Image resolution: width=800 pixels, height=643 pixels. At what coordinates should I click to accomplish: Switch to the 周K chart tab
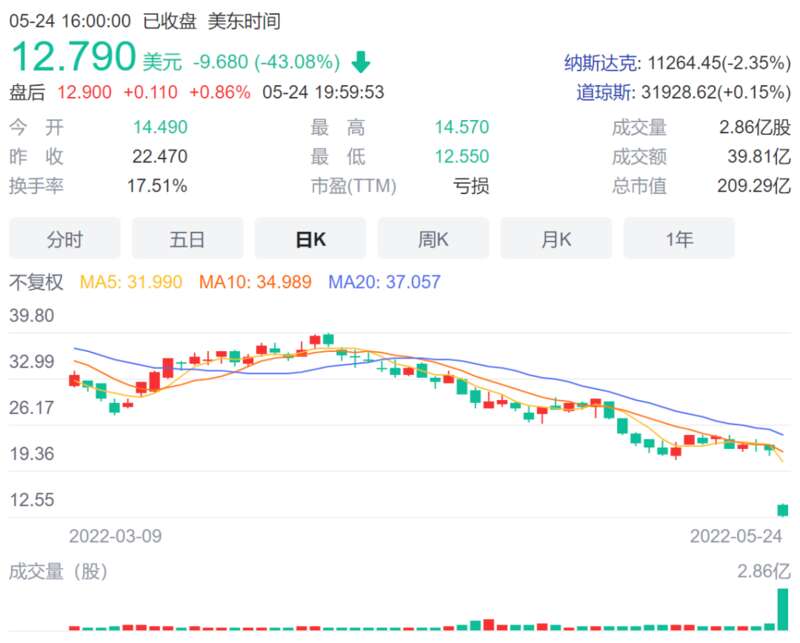pos(433,238)
